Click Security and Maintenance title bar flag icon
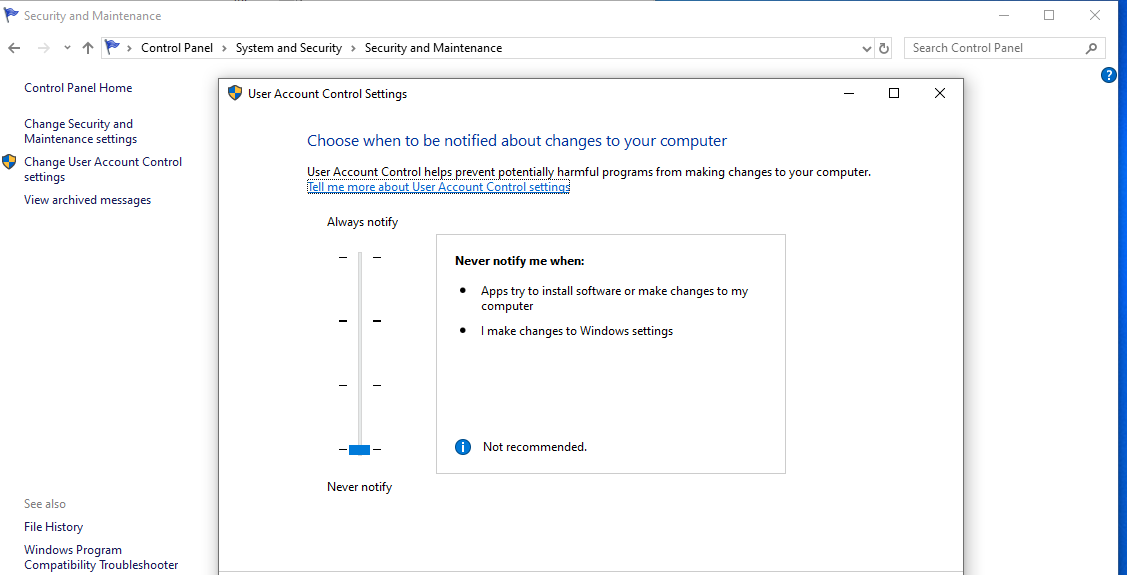Screen dimensions: 1127x575 [x=12, y=15]
